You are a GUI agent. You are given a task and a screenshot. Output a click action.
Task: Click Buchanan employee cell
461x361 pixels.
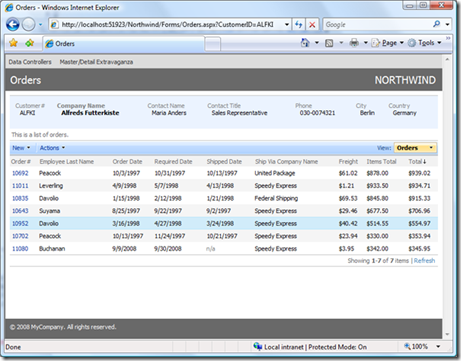(x=52, y=249)
